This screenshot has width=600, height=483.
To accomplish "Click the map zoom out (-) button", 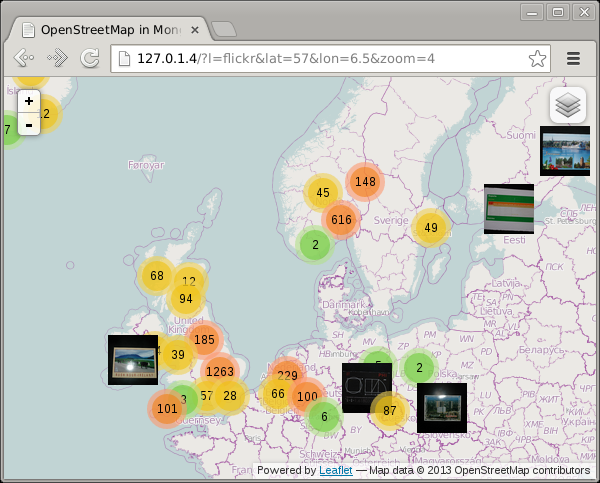I will 29,124.
